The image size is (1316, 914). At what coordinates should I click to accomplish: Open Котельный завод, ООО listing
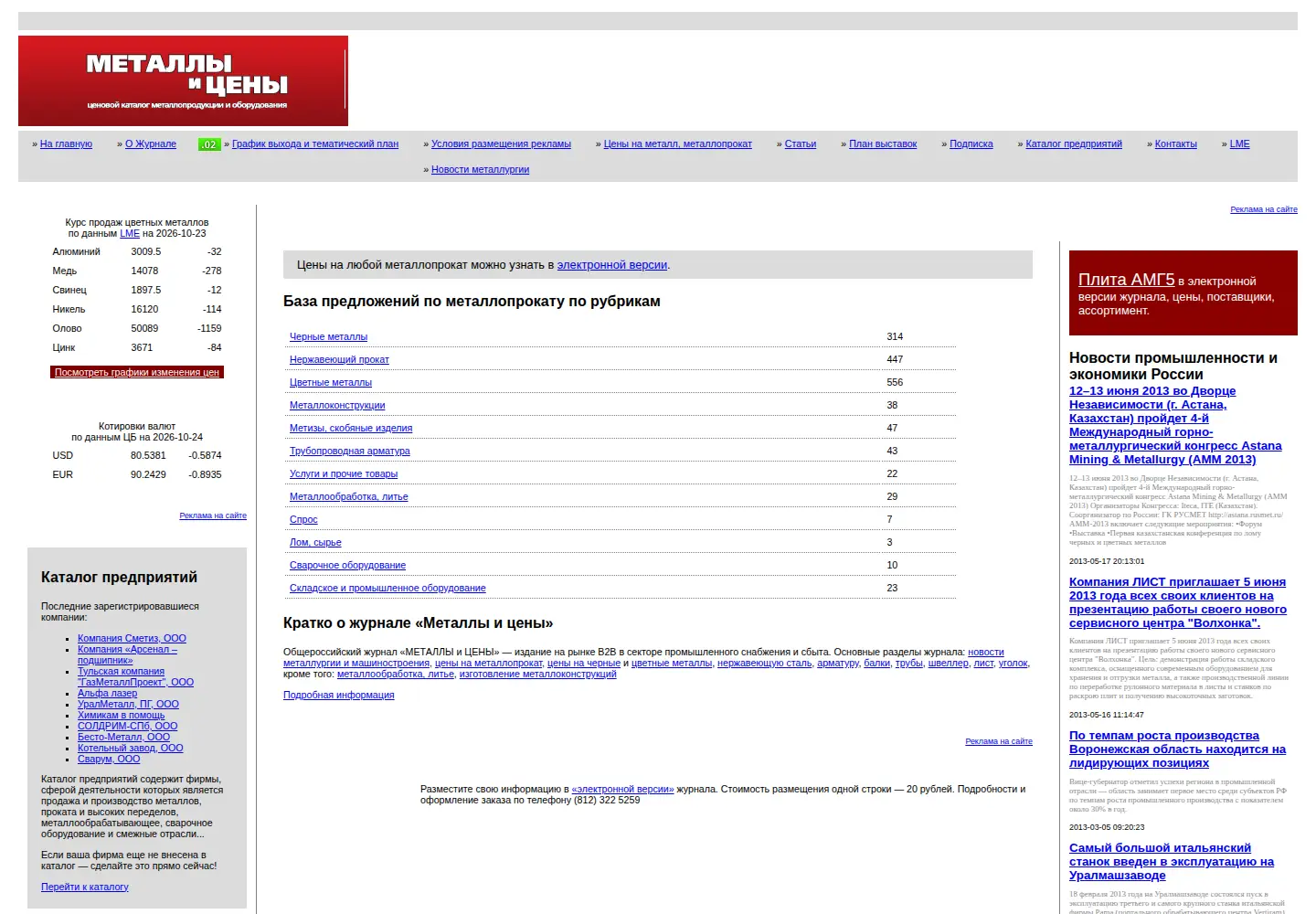131,749
